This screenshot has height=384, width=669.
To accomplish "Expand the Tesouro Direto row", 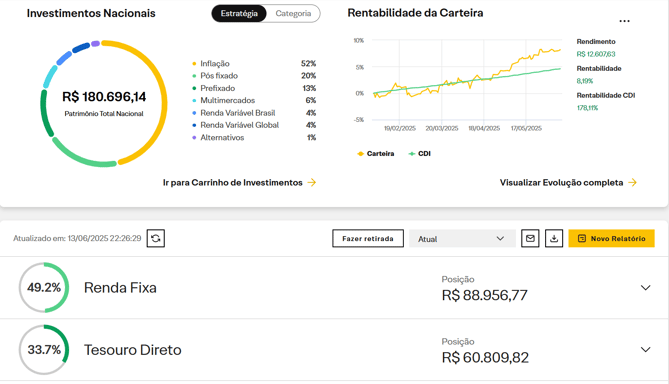I will tap(646, 349).
